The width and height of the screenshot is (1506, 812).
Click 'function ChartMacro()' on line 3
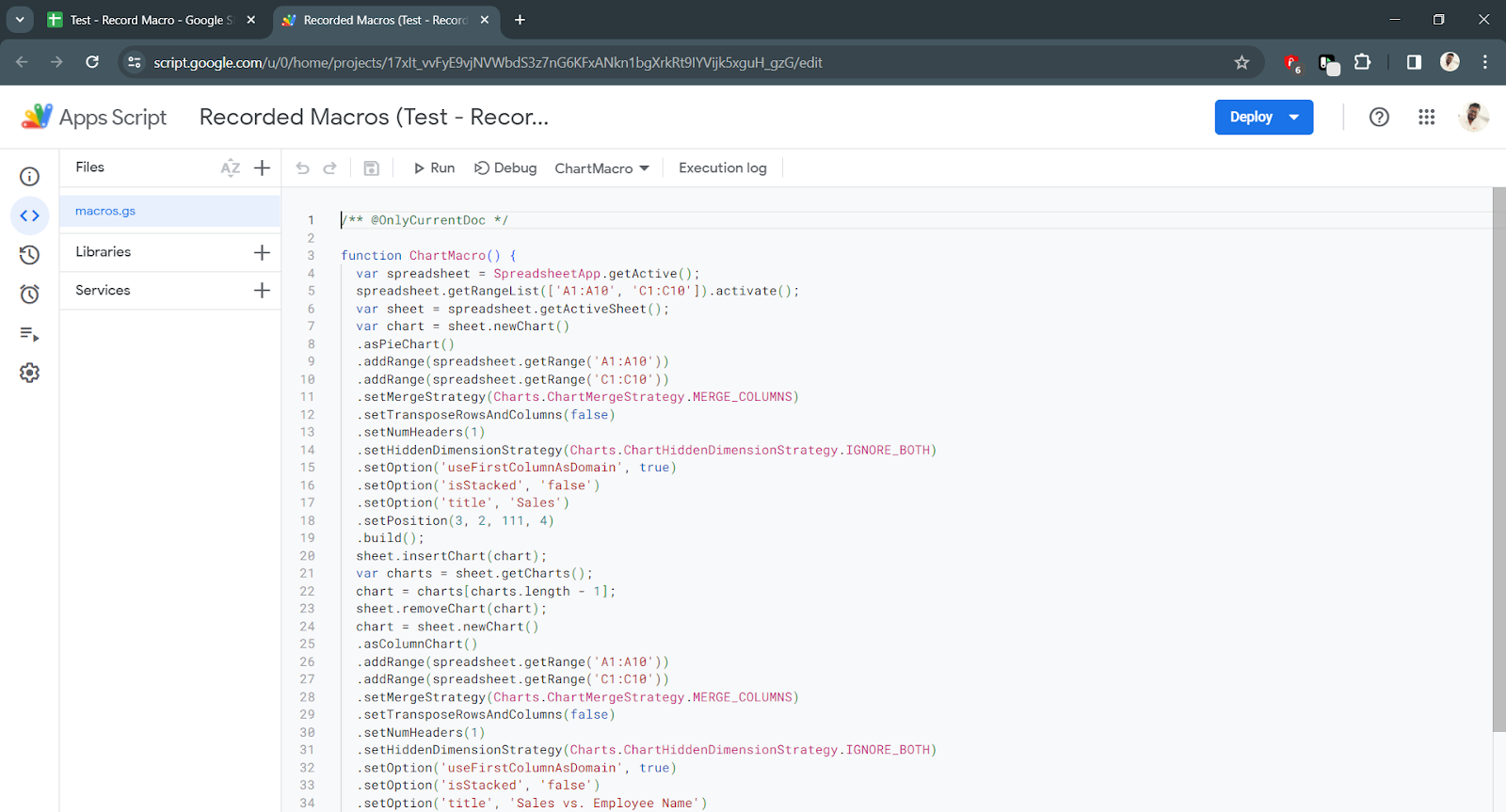click(428, 256)
